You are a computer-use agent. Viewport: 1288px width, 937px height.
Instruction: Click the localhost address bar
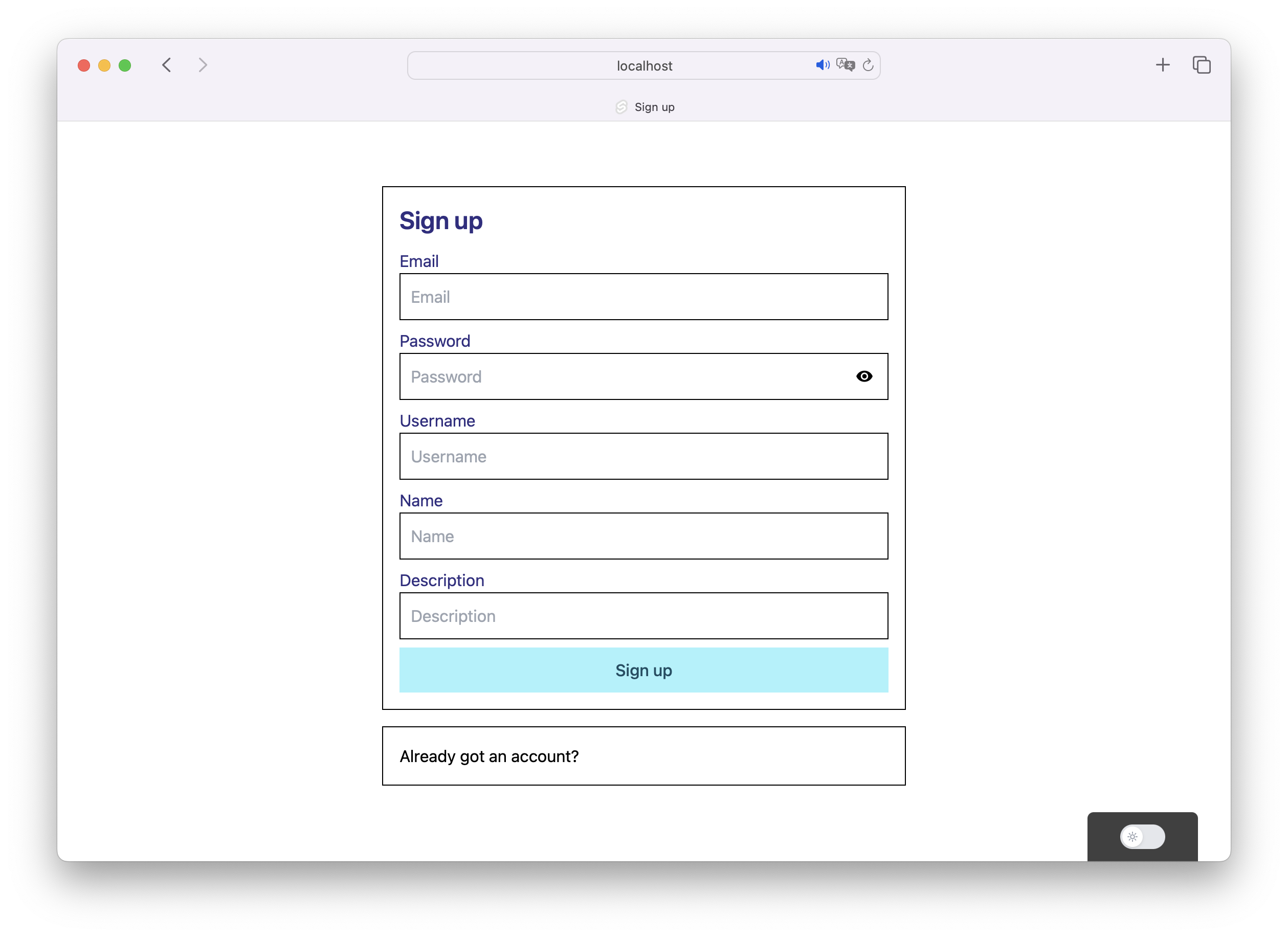(643, 66)
